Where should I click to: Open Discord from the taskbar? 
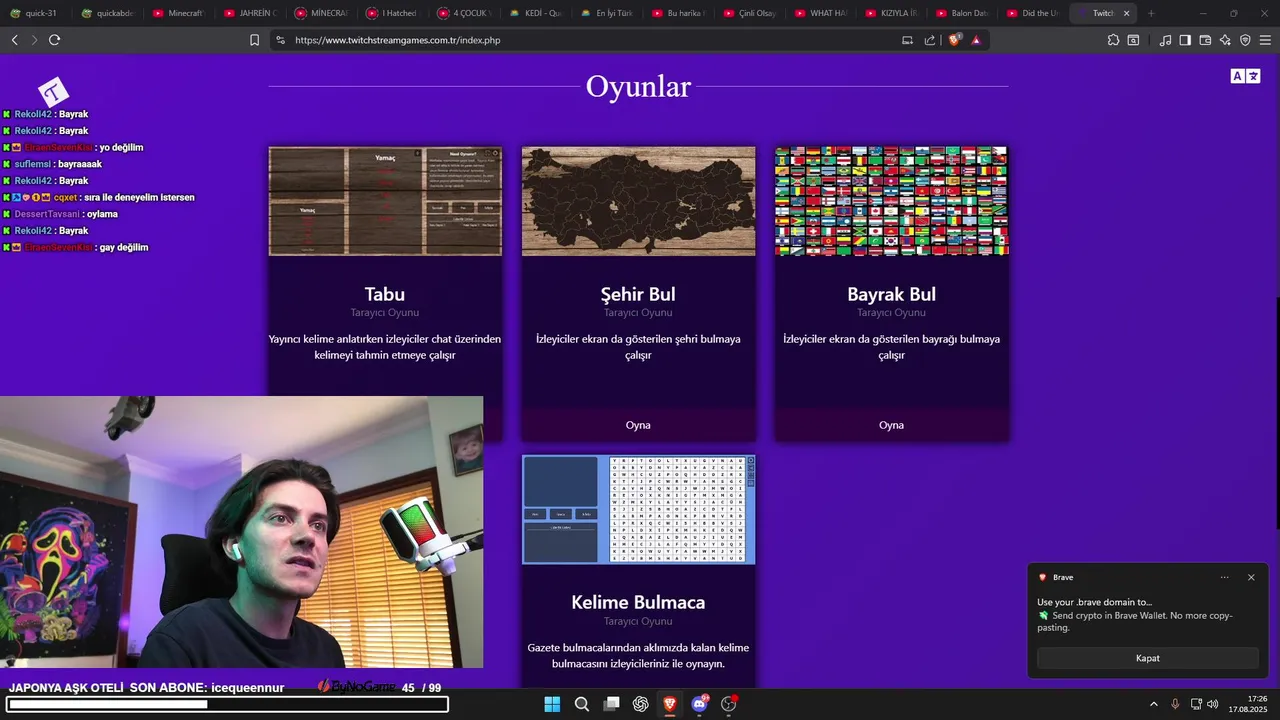tap(699, 704)
